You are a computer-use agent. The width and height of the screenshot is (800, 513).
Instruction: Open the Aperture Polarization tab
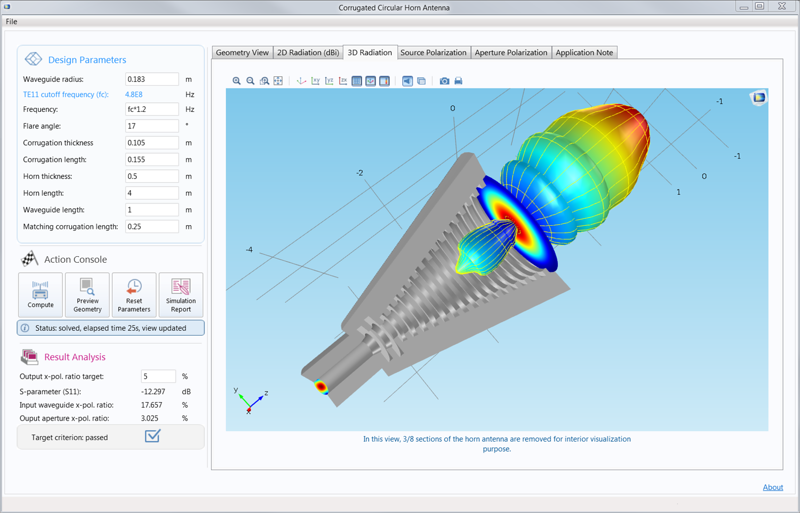click(511, 52)
